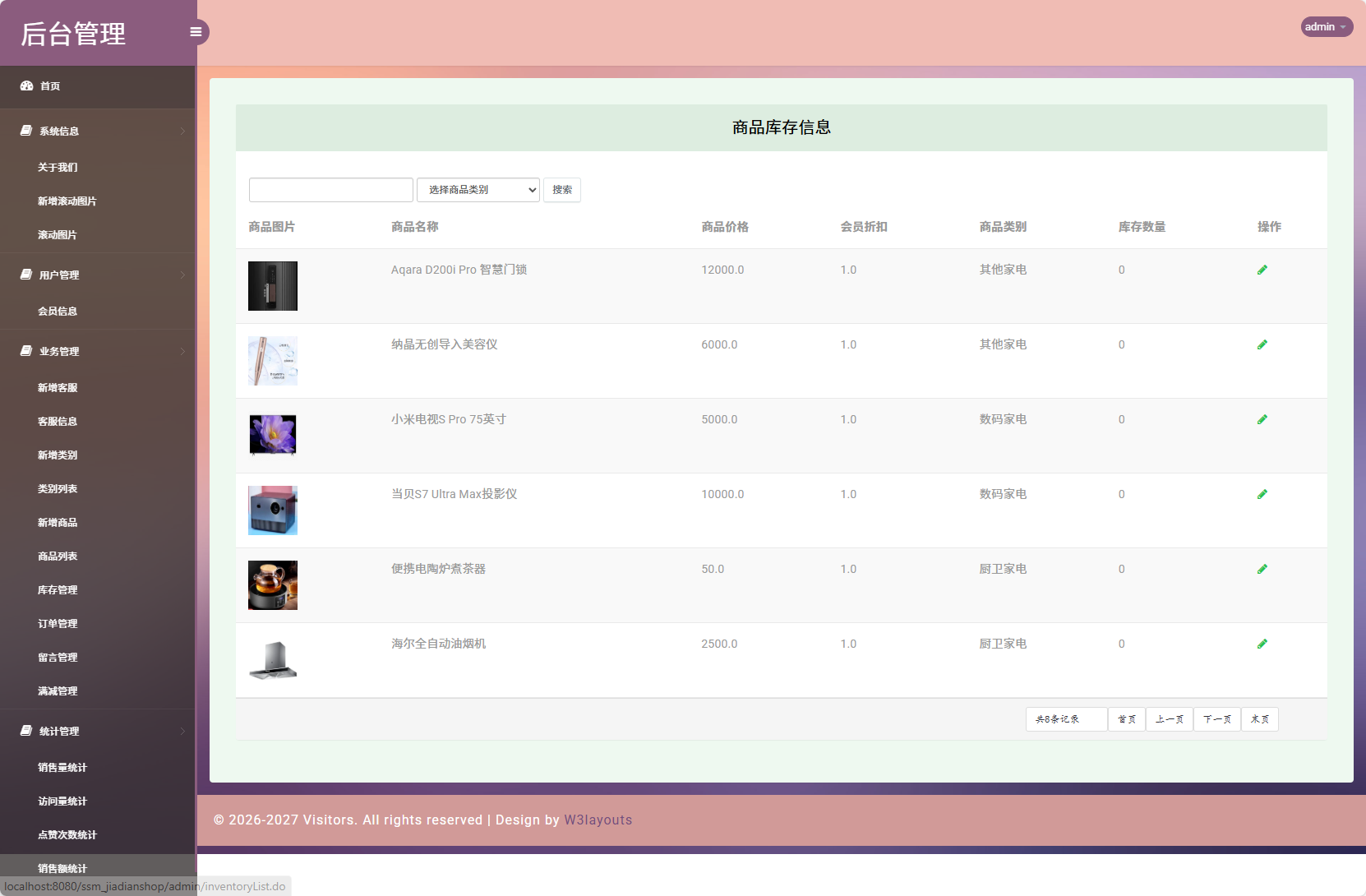
Task: Click the 商品库存信息 page heading
Action: click(x=782, y=127)
